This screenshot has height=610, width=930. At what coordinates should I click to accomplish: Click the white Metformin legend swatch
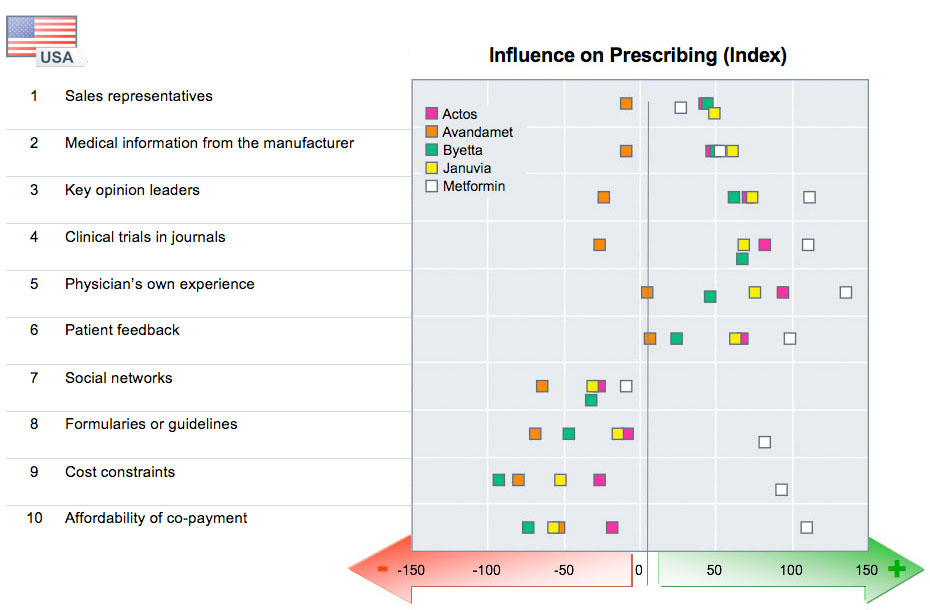click(x=432, y=186)
